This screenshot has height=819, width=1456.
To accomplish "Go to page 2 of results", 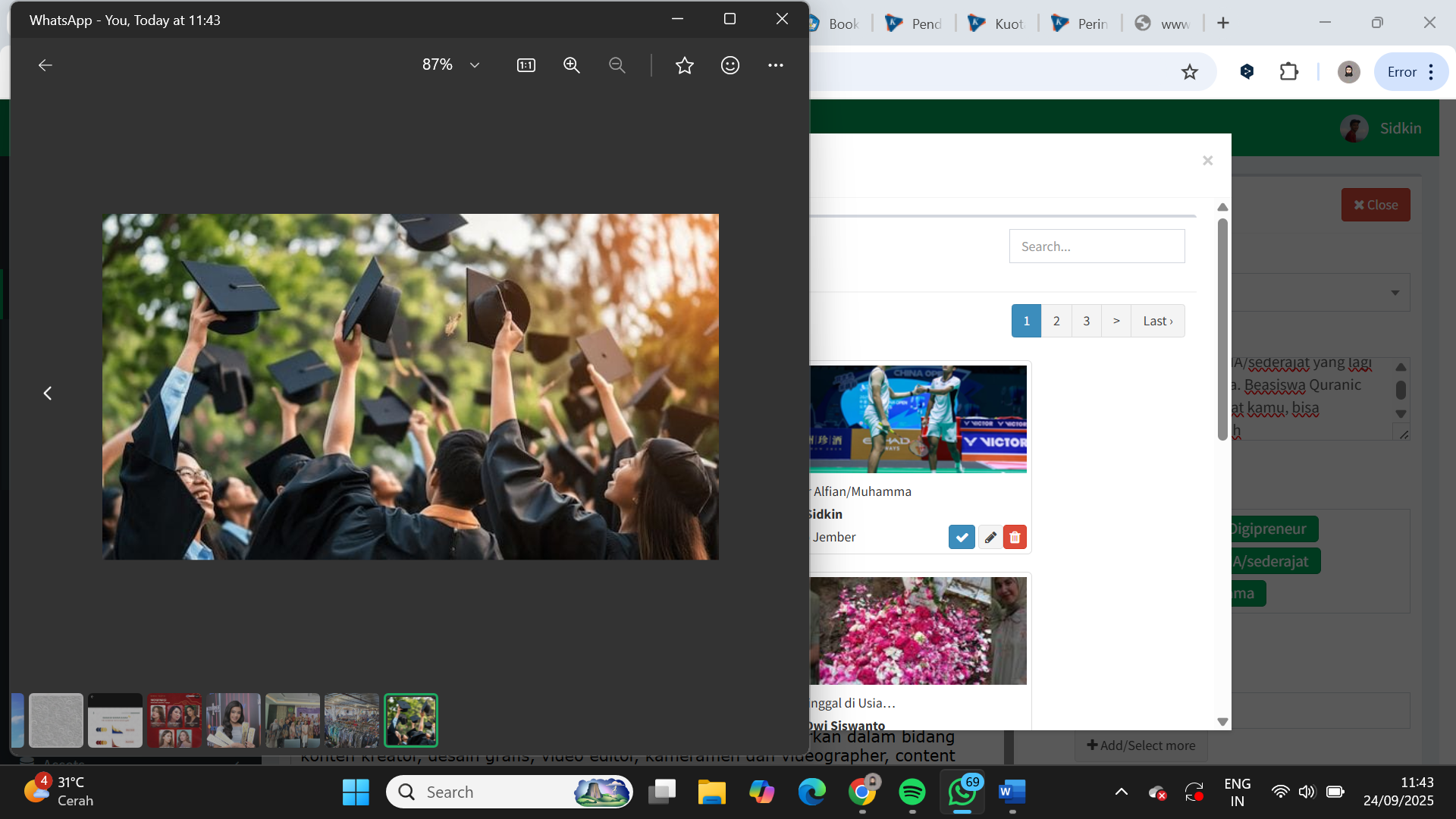I will coord(1056,321).
